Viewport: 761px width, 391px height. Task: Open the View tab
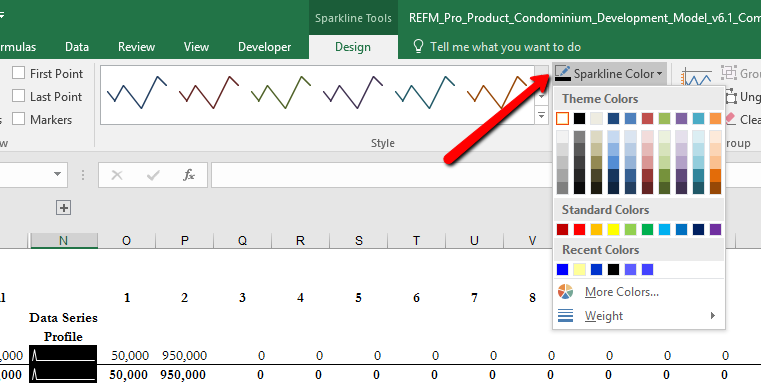(x=196, y=47)
